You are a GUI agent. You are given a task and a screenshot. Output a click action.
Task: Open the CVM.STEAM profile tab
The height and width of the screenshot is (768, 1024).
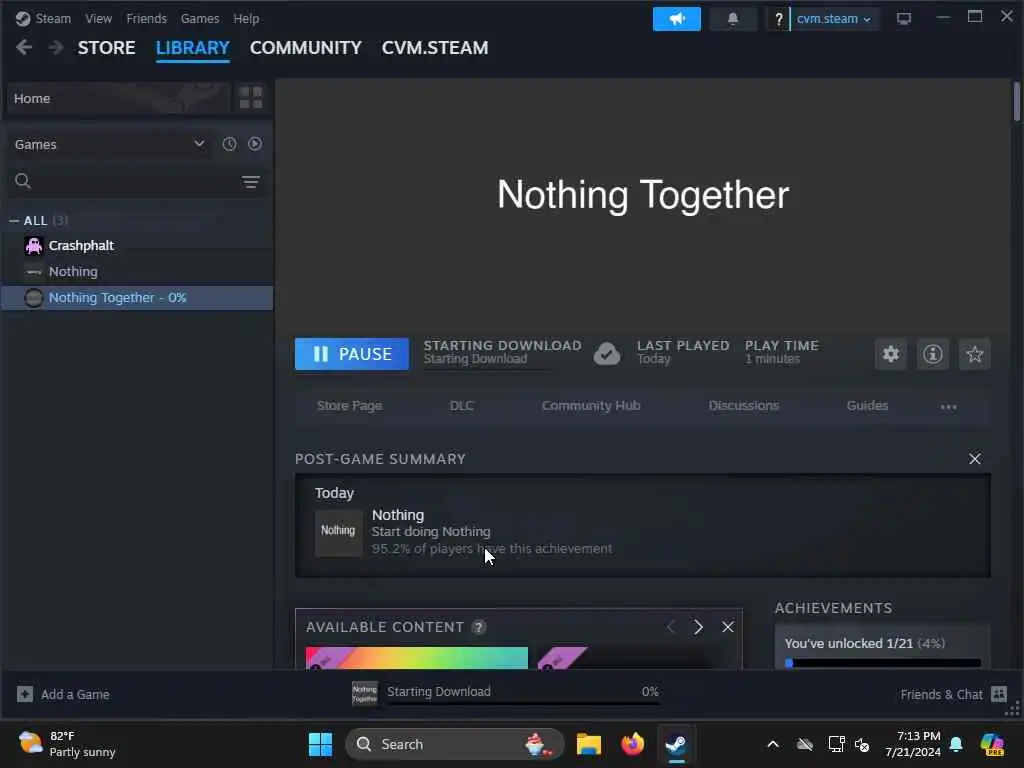tap(435, 48)
